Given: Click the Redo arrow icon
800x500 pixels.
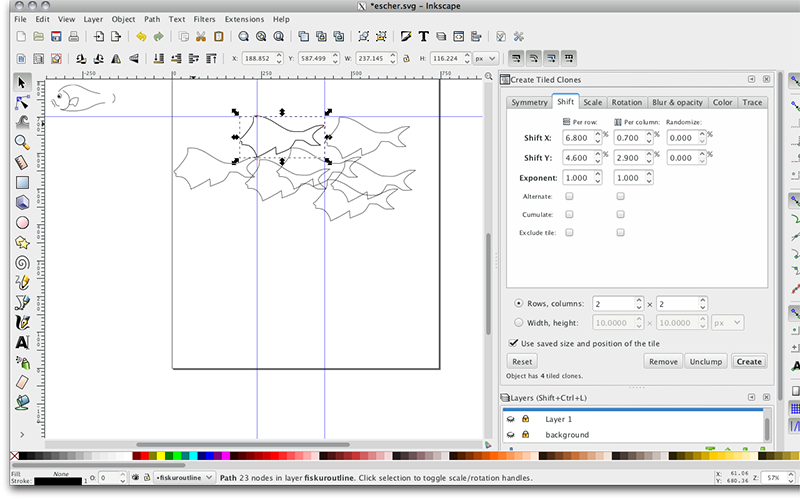Looking at the screenshot, I should point(159,37).
